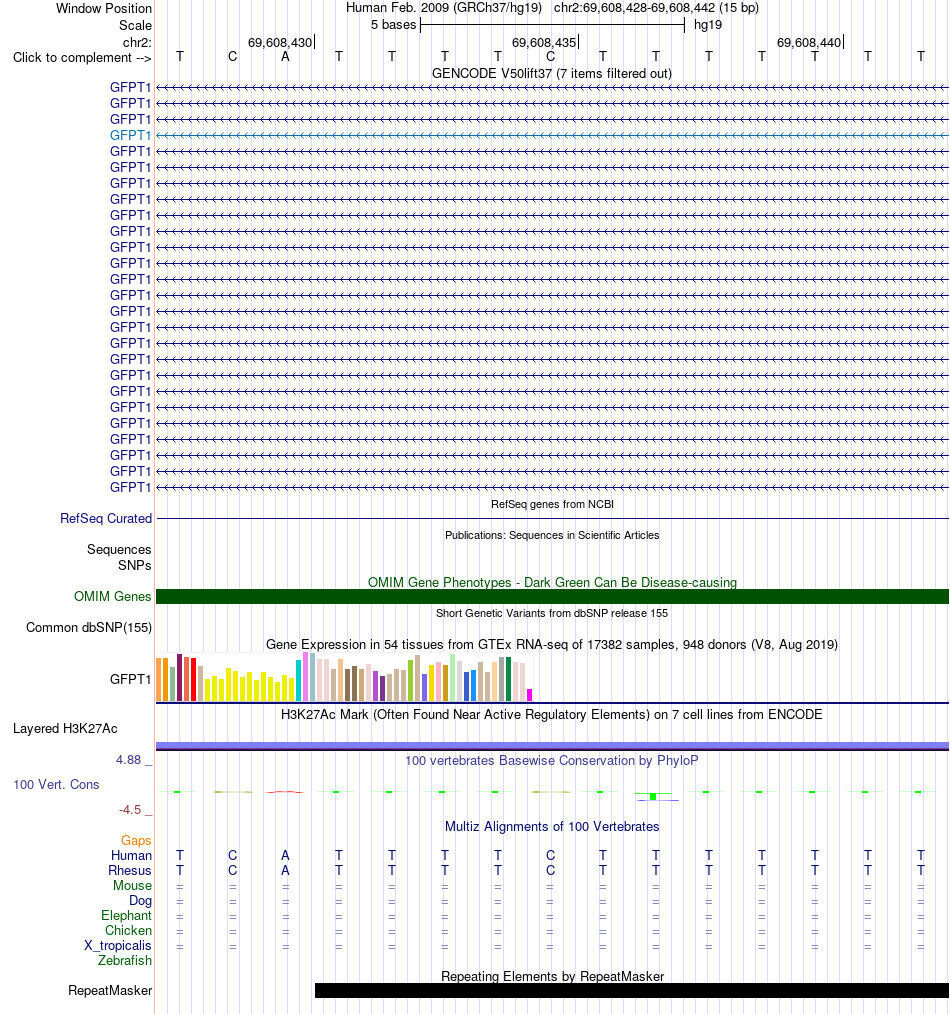Click the RefSeq Curated track label
950x1014 pixels.
tap(106, 518)
